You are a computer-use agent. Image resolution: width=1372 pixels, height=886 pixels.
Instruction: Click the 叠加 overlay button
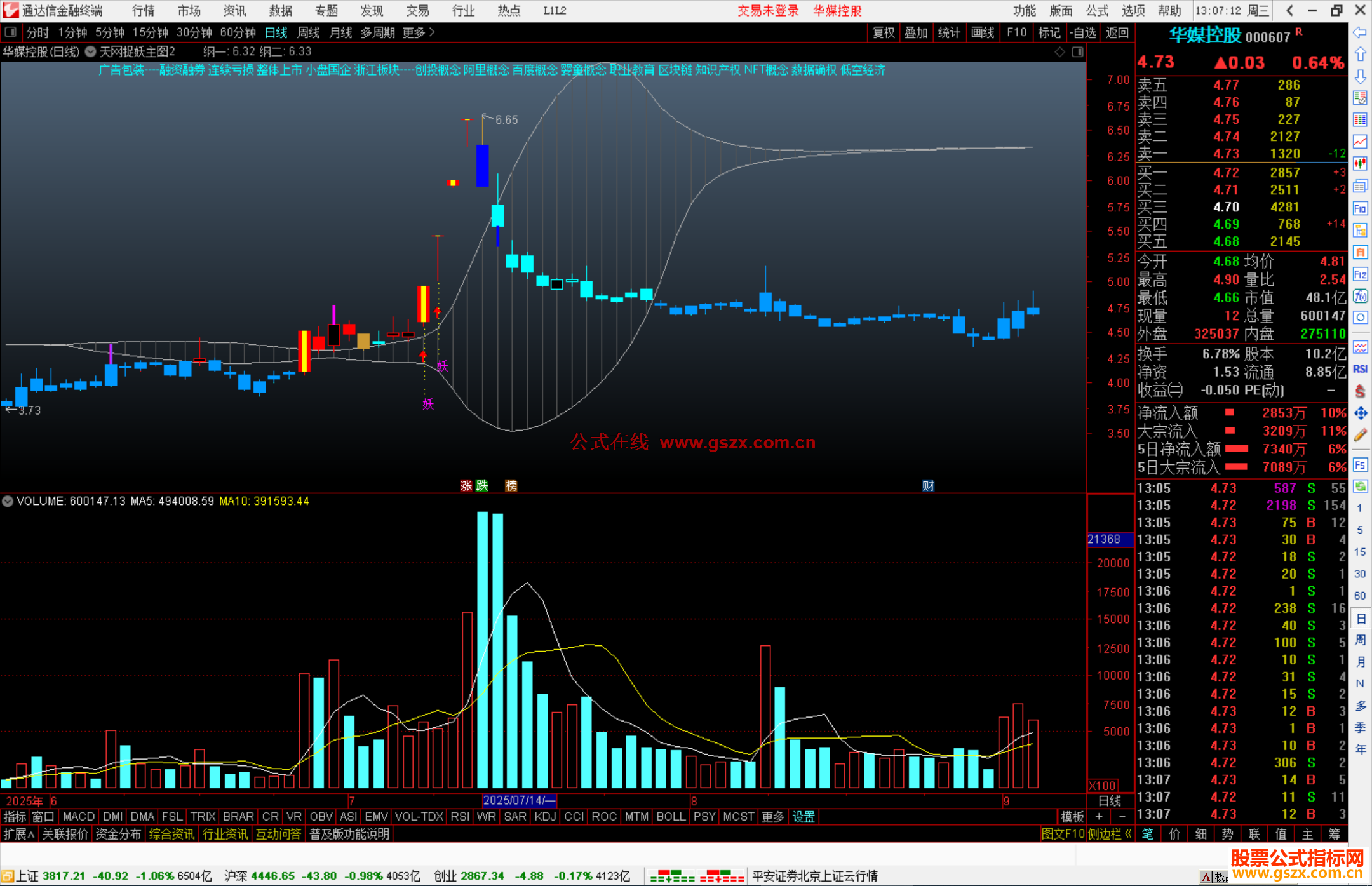917,32
